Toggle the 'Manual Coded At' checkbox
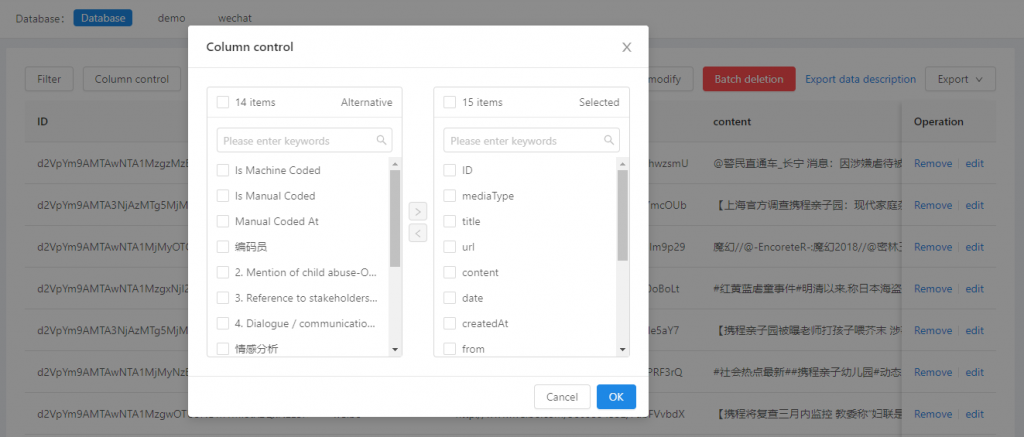The width and height of the screenshot is (1024, 437). click(x=223, y=221)
